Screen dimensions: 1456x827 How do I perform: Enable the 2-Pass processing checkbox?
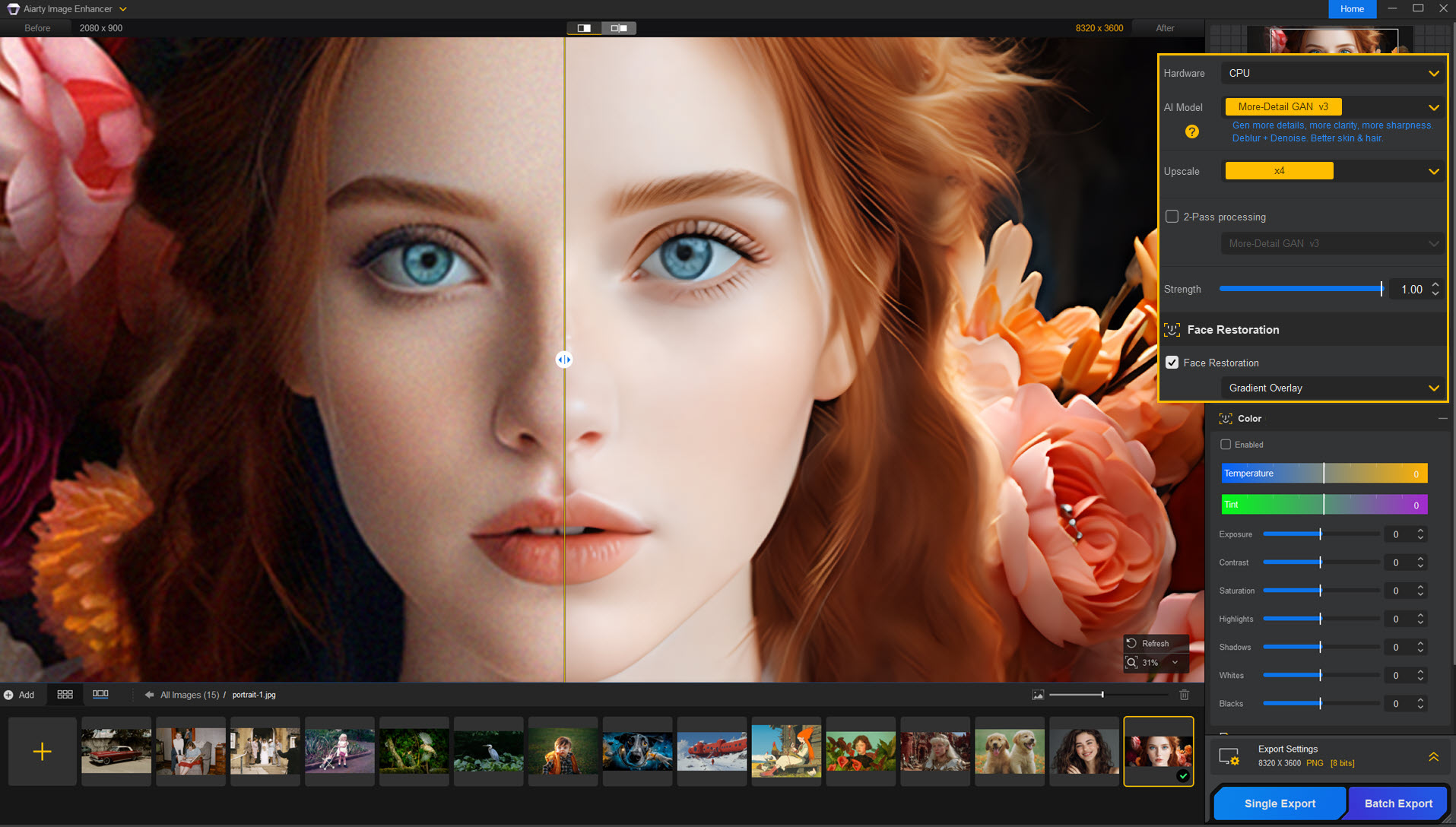[x=1172, y=217]
